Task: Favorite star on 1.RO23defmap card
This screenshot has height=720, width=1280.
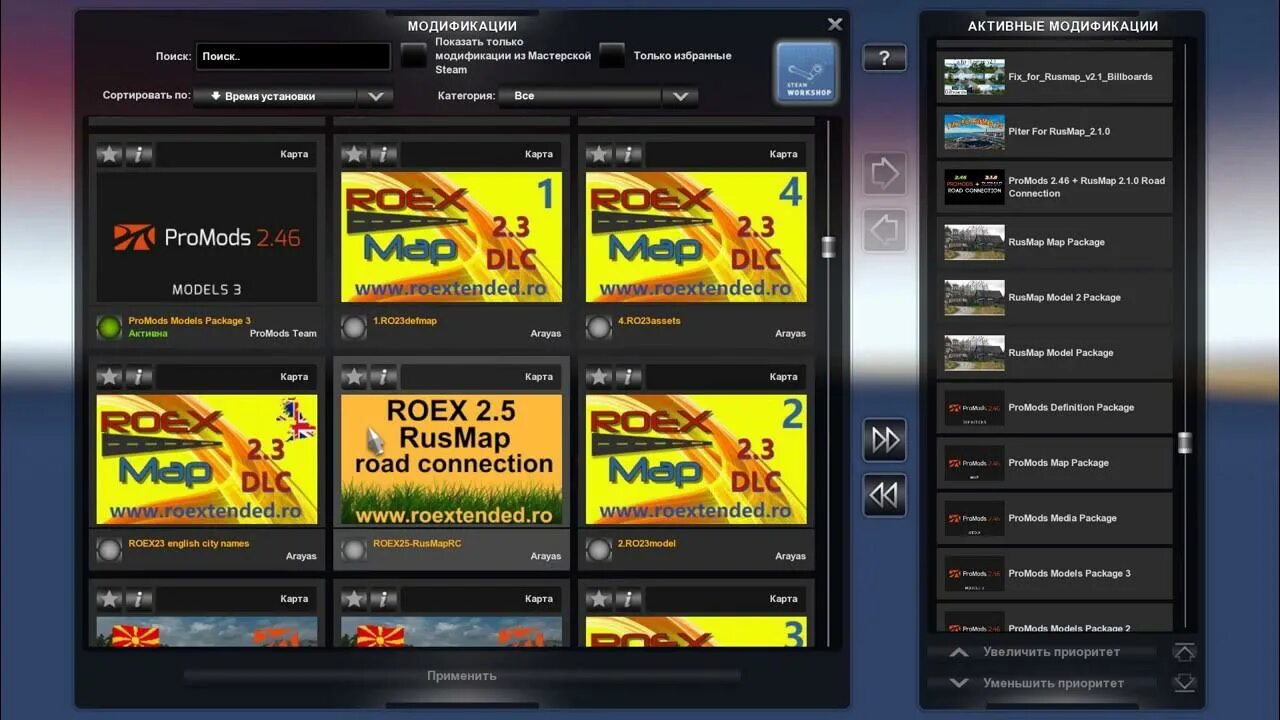Action: [x=354, y=154]
